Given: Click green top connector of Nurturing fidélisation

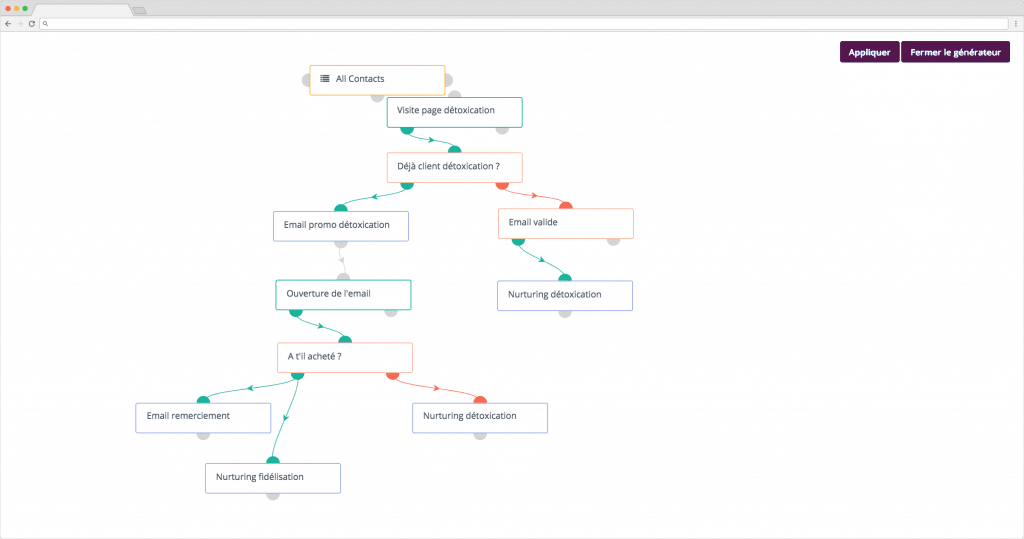Looking at the screenshot, I should click(x=273, y=460).
